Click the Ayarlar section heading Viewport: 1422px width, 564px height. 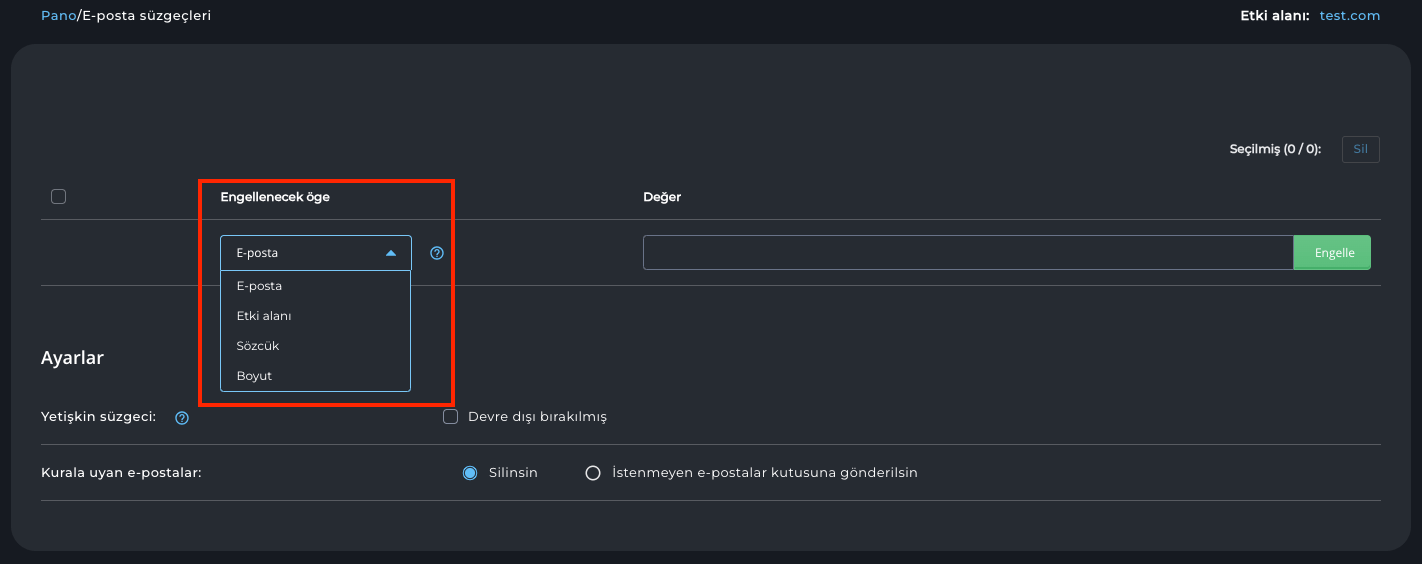click(72, 358)
